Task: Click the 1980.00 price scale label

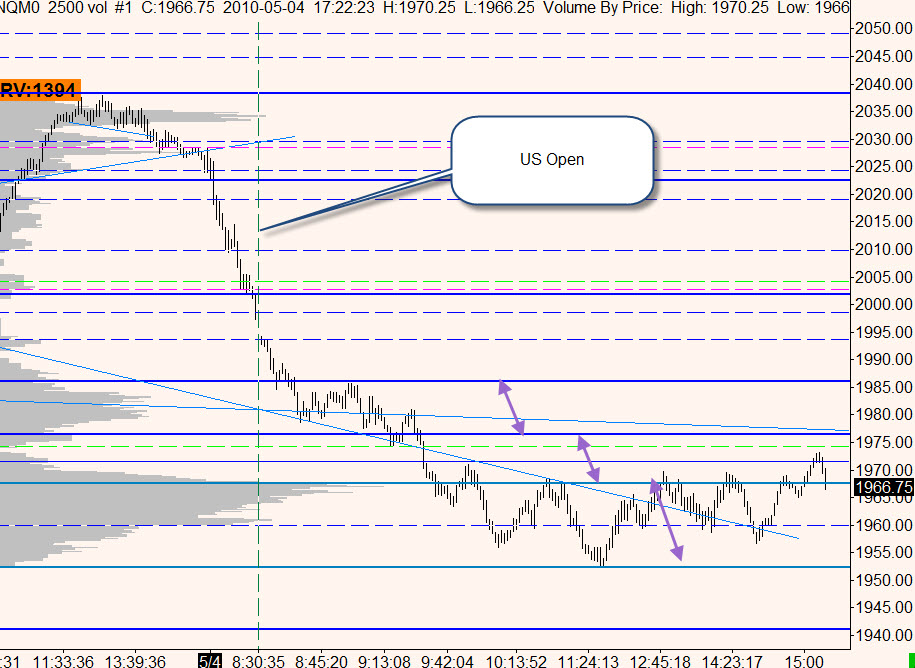Action: click(x=882, y=415)
